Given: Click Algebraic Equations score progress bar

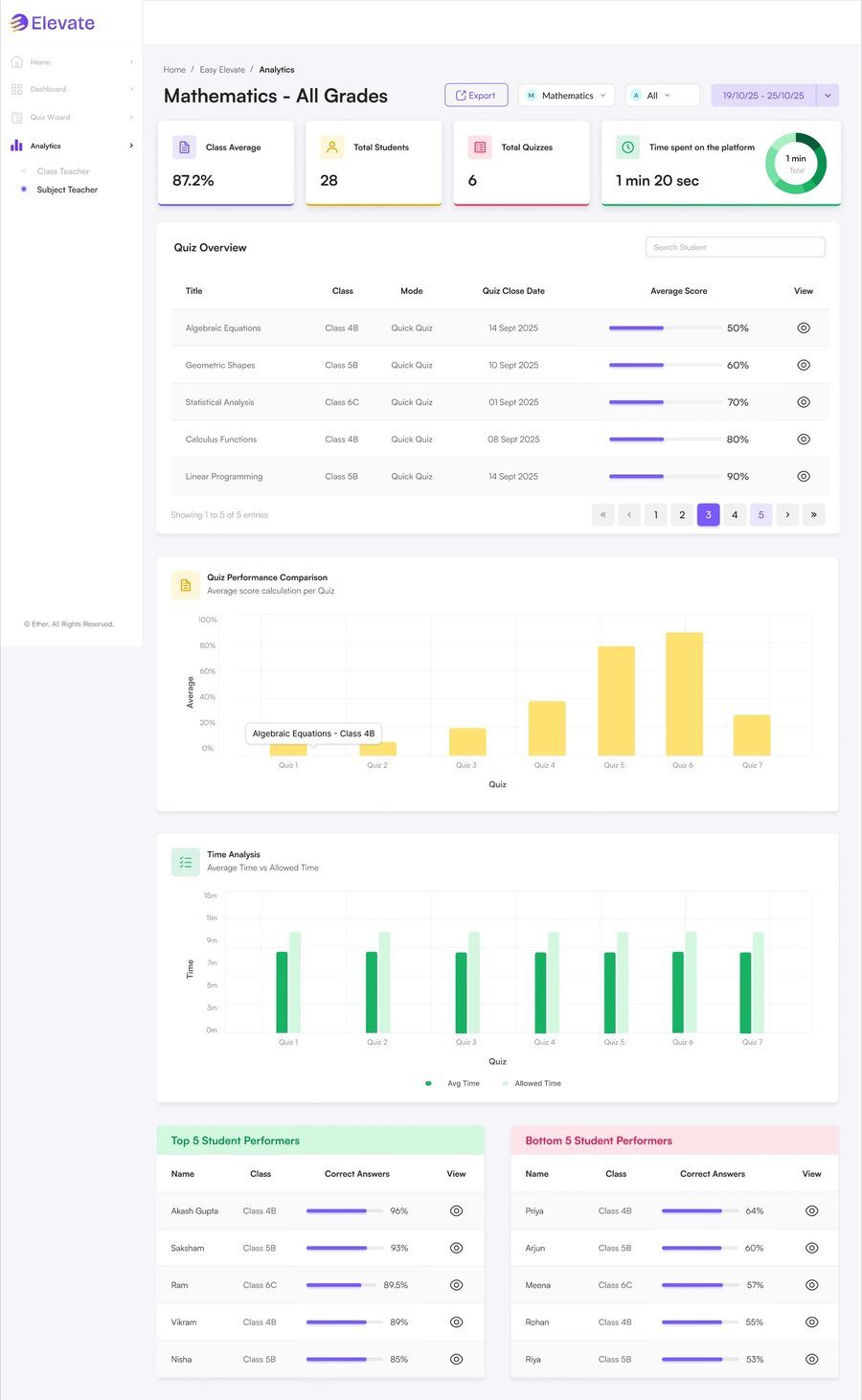Looking at the screenshot, I should point(666,327).
